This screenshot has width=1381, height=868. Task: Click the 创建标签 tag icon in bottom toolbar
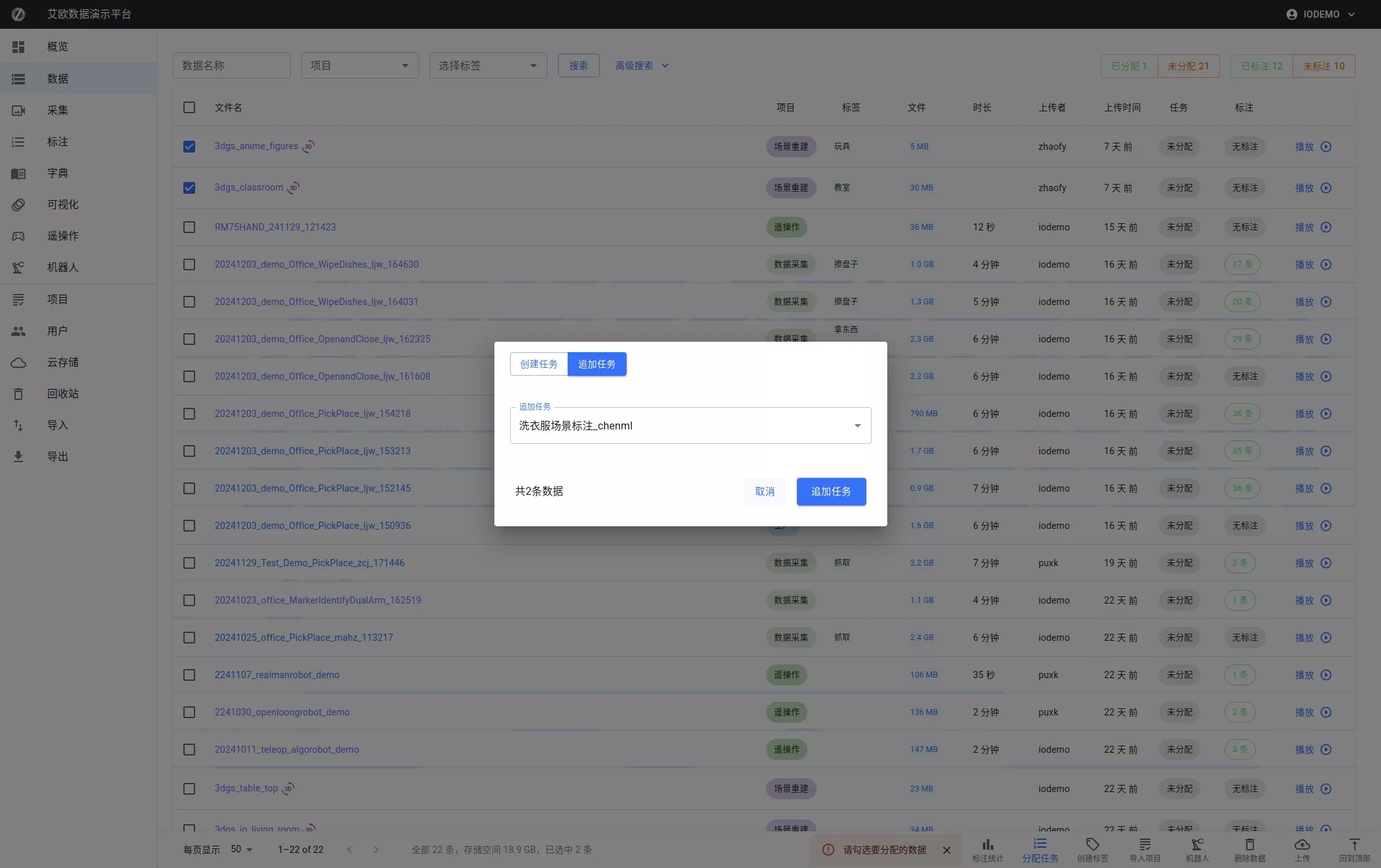1092,844
